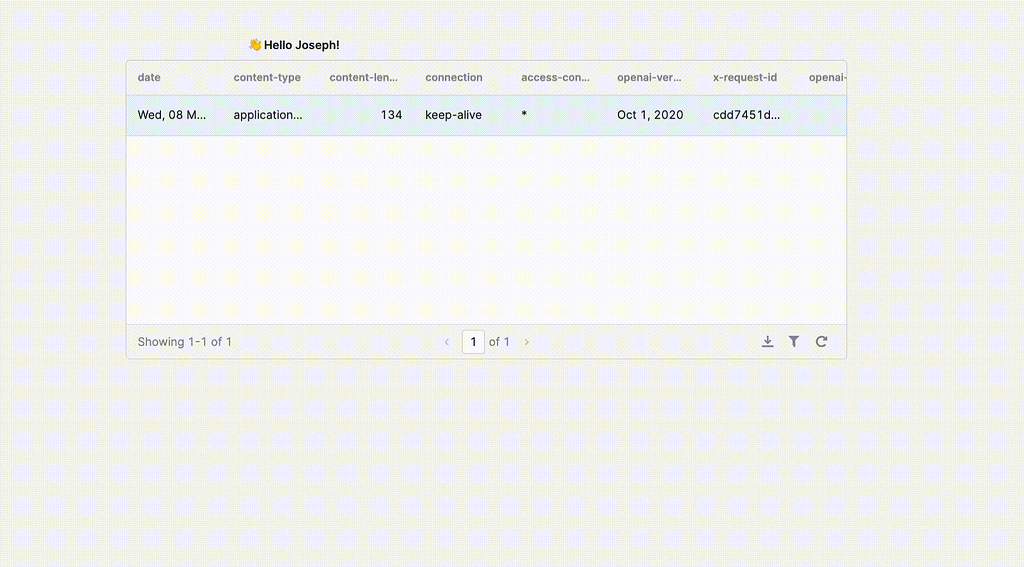1024x567 pixels.
Task: Click the cdd7451d request id cell
Action: [746, 115]
